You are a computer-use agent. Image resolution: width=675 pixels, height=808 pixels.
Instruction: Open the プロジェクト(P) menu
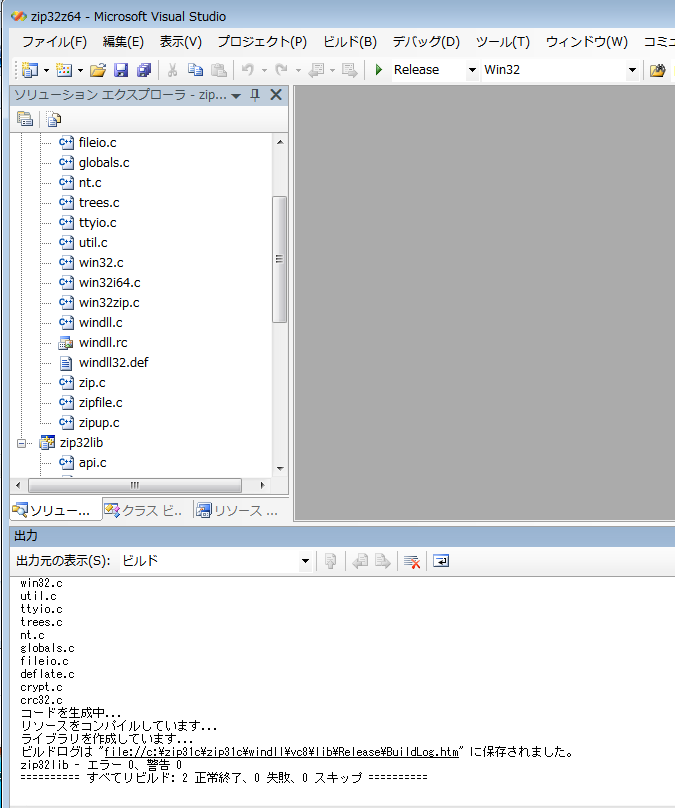pos(262,42)
